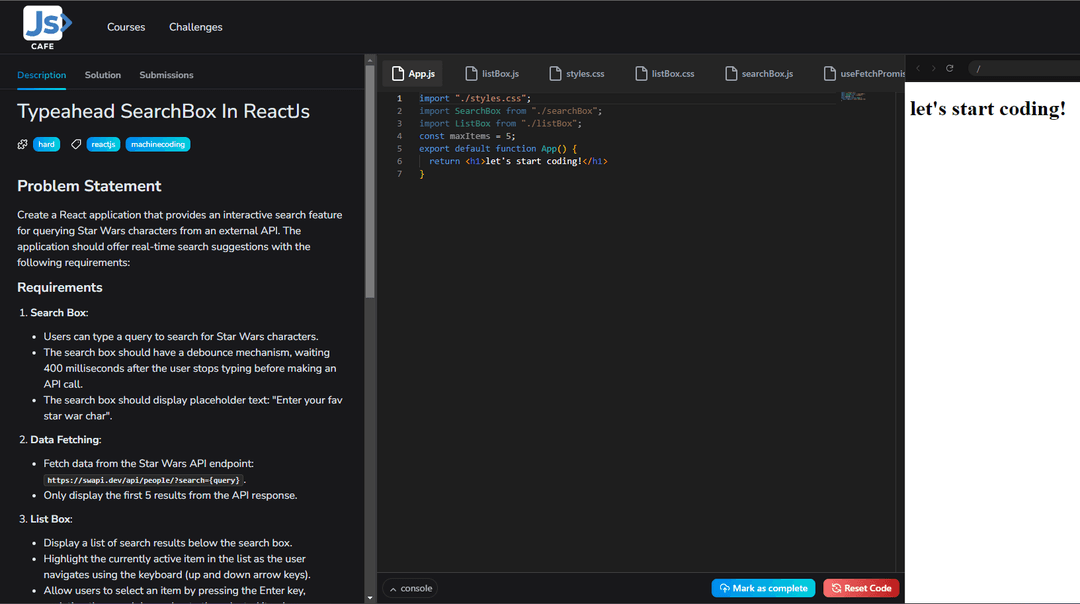This screenshot has width=1080, height=604.
Task: Click the 'Requirements' heading
Action: click(x=60, y=287)
